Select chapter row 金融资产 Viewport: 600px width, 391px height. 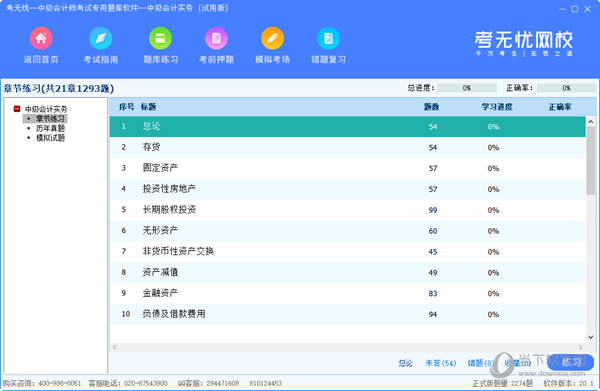tap(347, 293)
